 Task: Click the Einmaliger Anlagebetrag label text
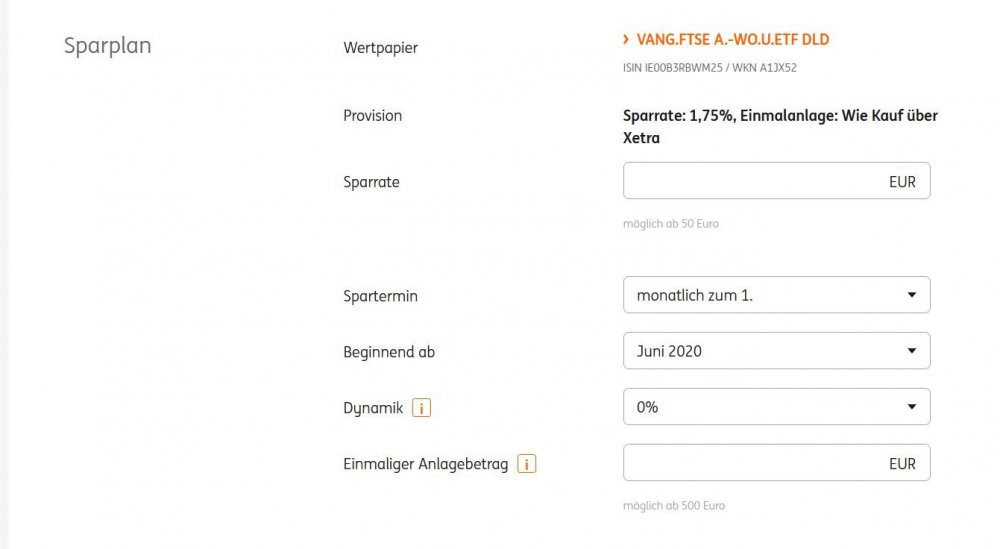(x=426, y=464)
